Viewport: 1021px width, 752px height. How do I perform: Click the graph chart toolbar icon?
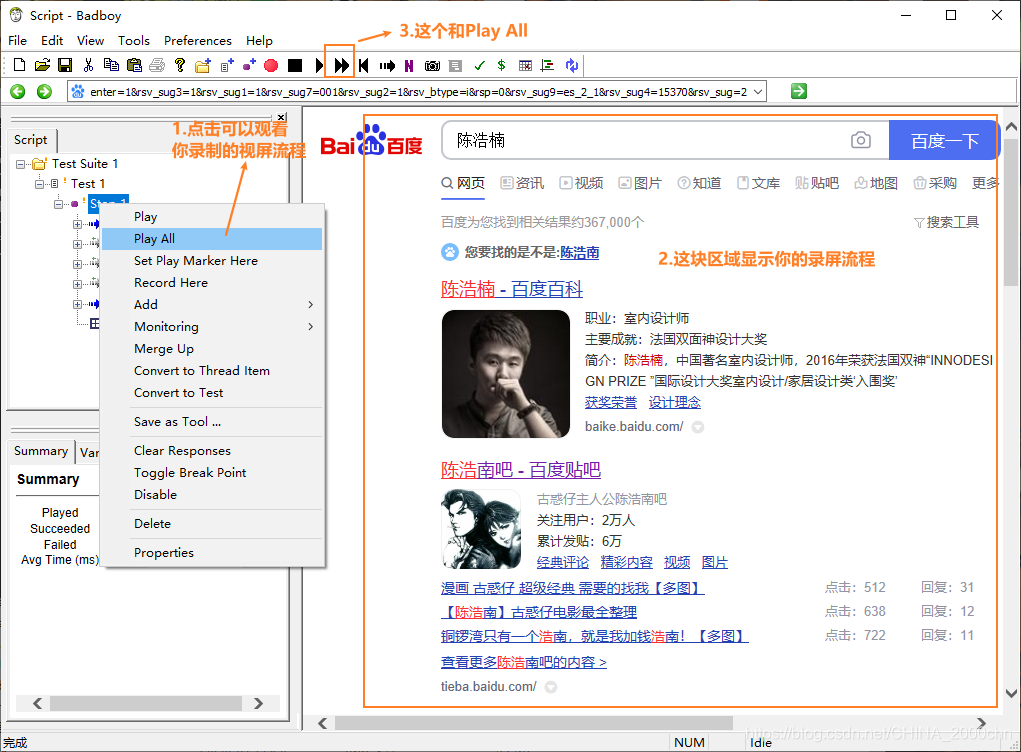click(x=548, y=65)
